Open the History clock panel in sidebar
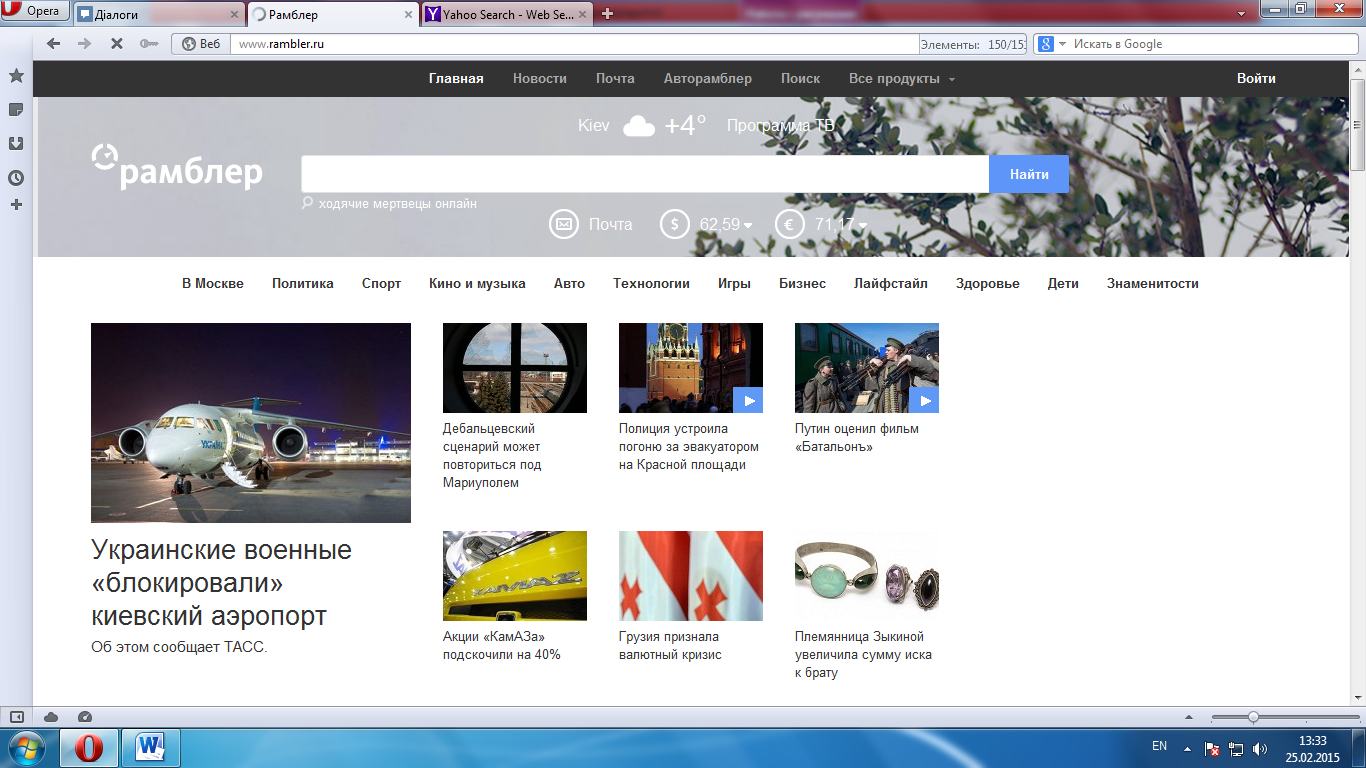This screenshot has height=768, width=1366. click(16, 178)
